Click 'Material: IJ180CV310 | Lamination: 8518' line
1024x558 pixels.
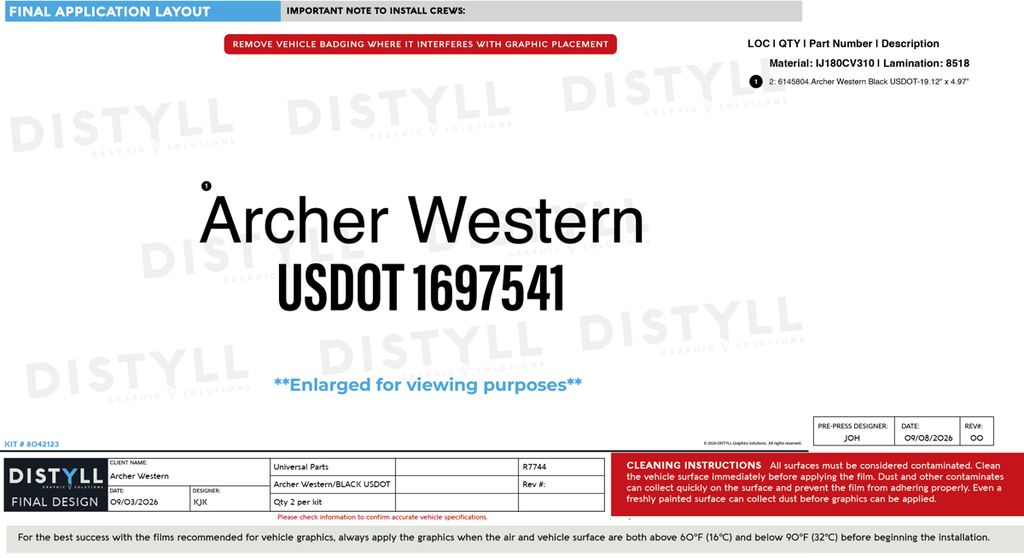point(869,63)
